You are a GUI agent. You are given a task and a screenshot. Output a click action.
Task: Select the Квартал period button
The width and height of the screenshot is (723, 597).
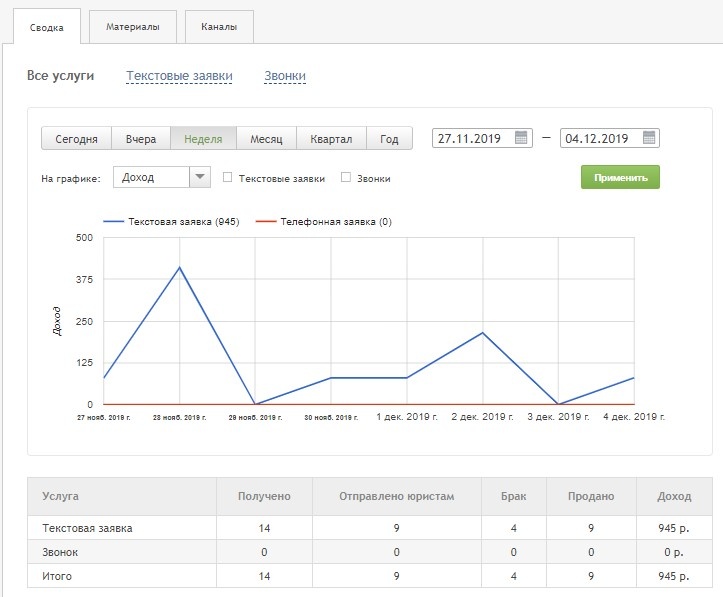pyautogui.click(x=331, y=139)
